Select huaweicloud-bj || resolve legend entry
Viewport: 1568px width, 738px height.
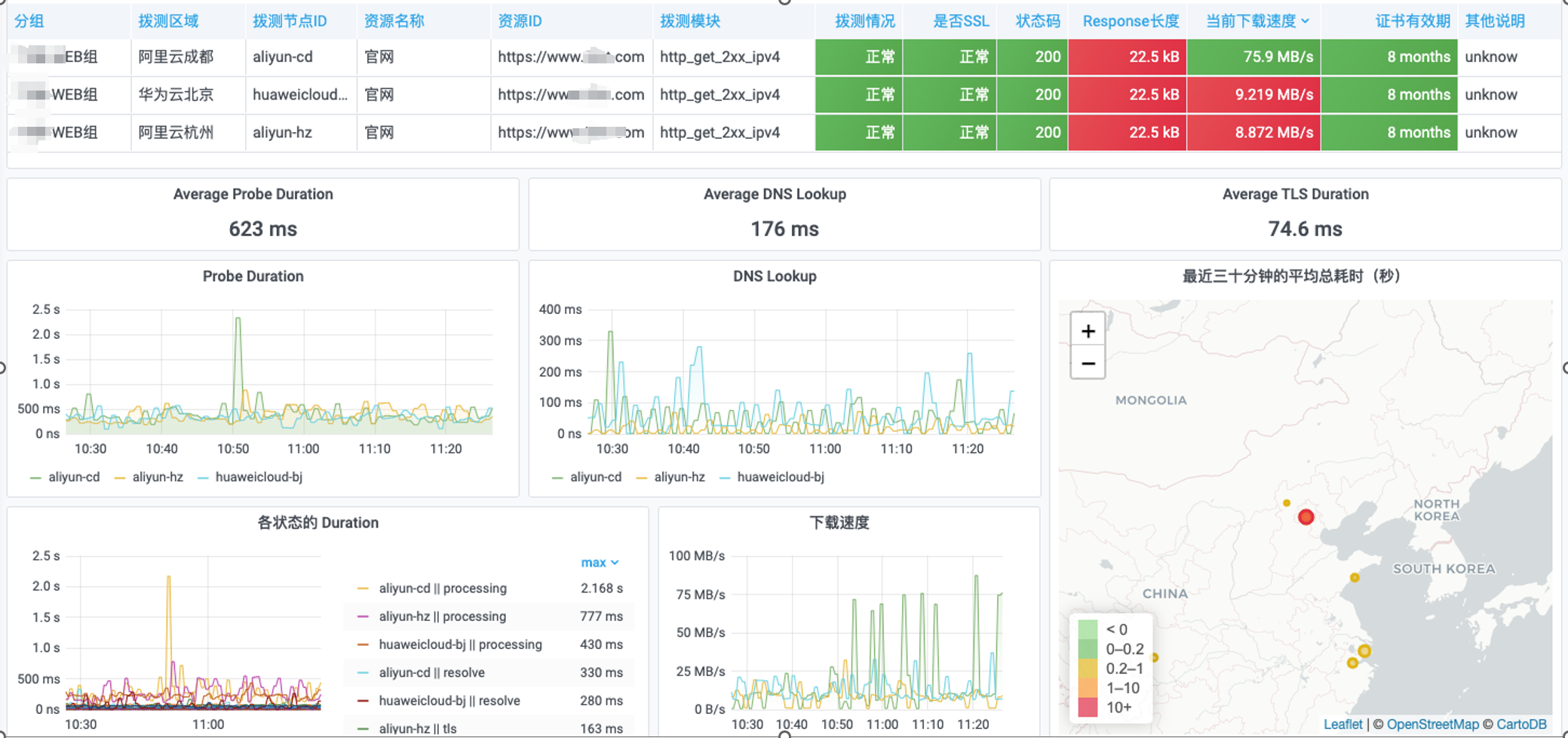[x=449, y=701]
